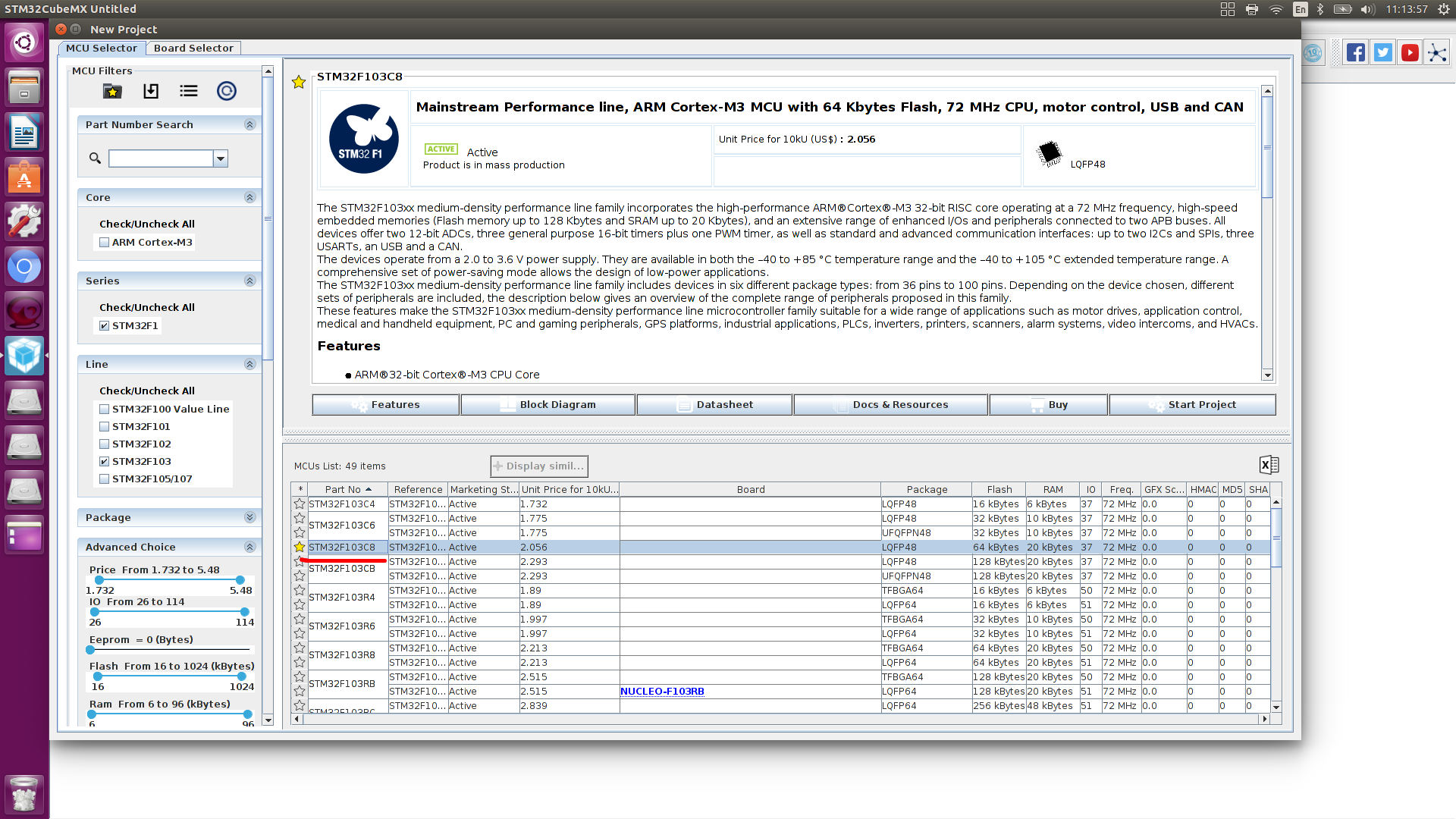Viewport: 1456px width, 819px height.
Task: Click the star/favorite icon for STM32F103C8
Action: click(299, 547)
